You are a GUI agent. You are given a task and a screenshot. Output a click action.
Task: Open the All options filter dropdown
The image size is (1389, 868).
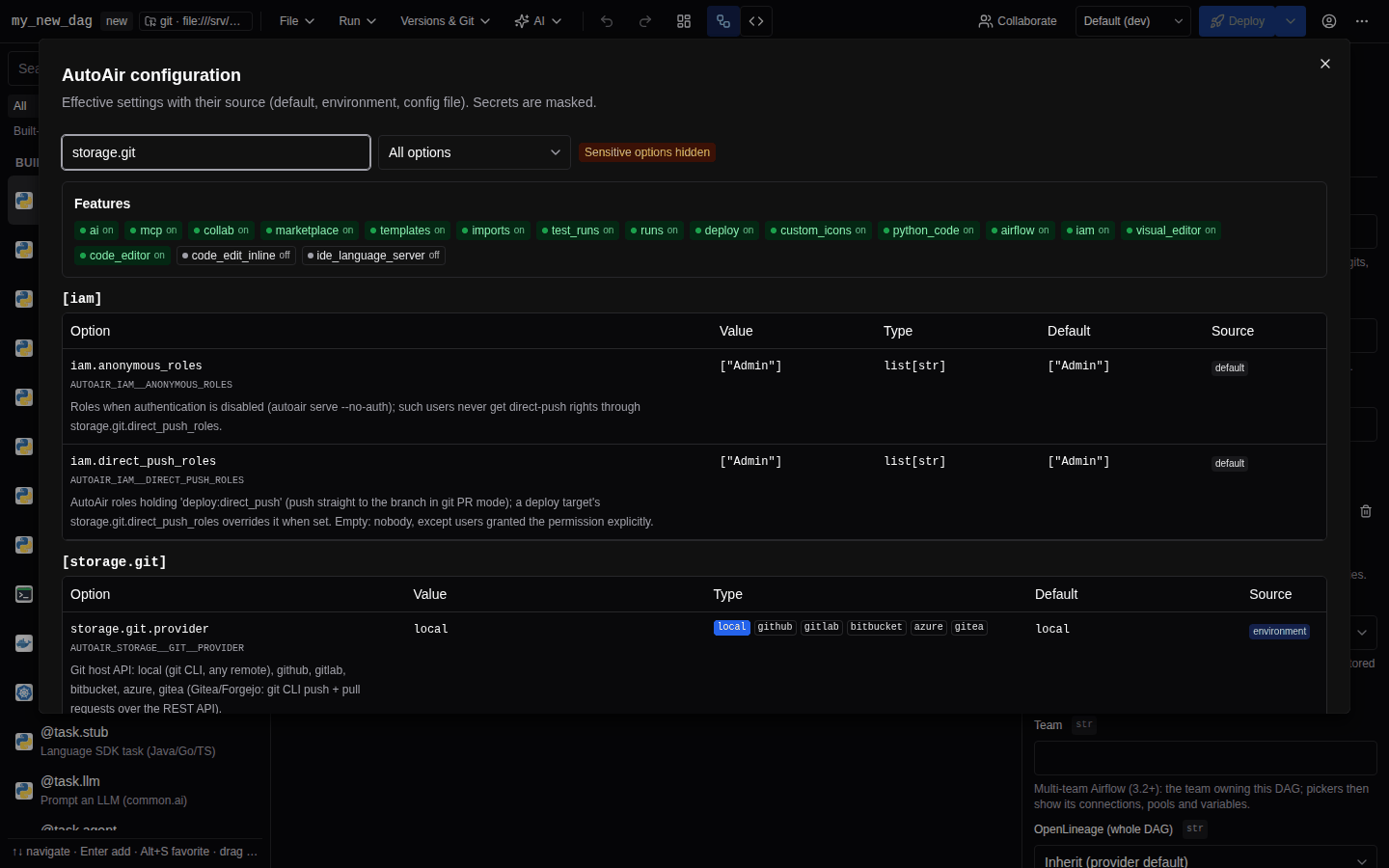pyautogui.click(x=475, y=152)
